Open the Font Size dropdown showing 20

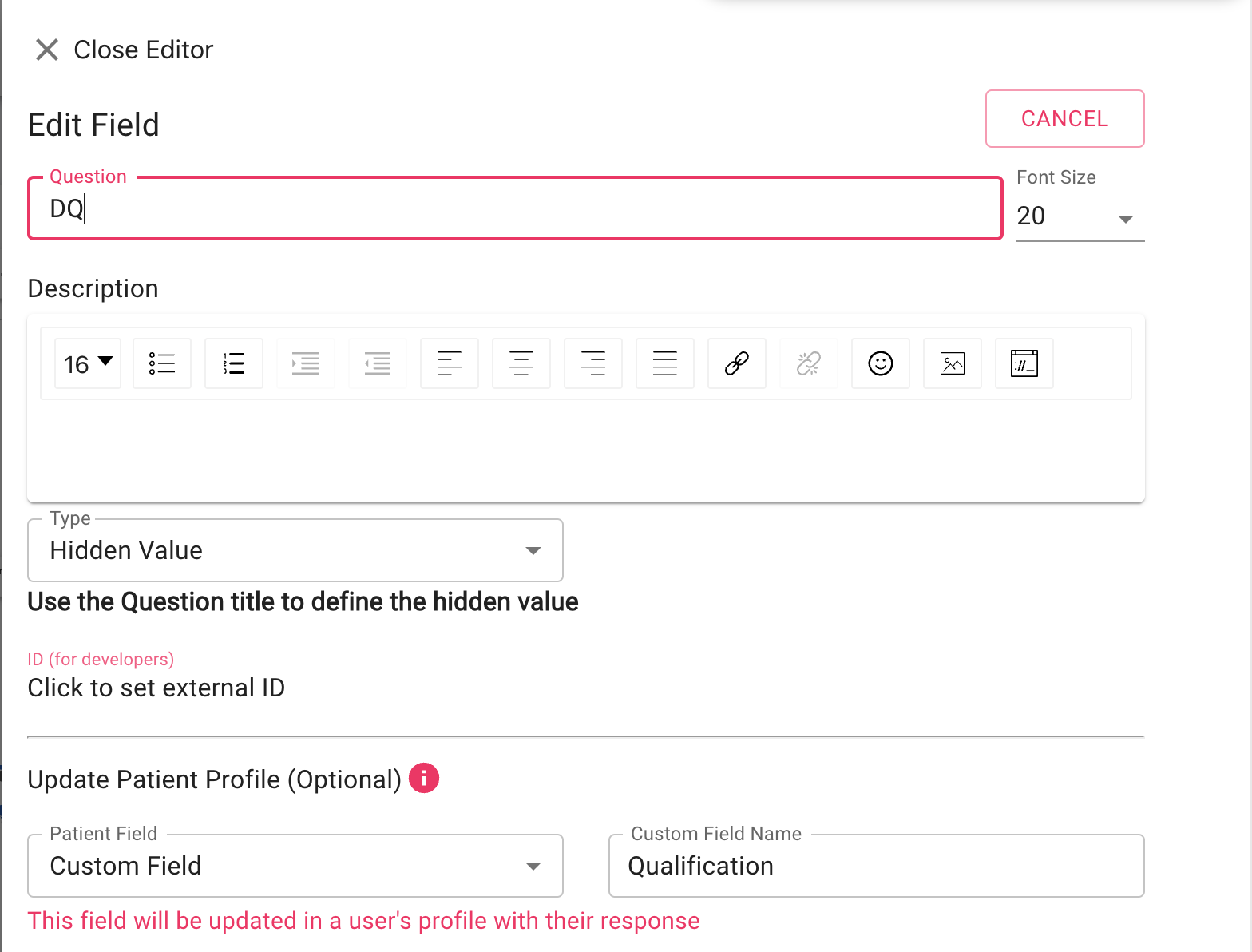(1080, 216)
